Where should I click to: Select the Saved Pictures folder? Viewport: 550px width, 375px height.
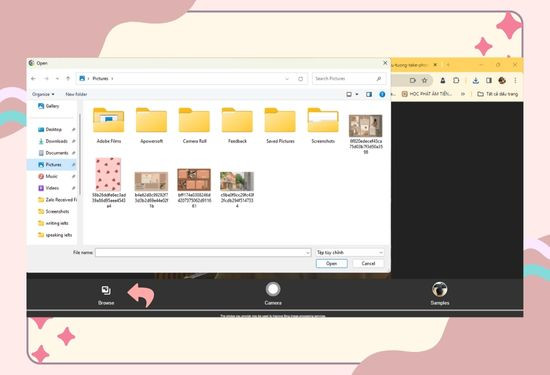pyautogui.click(x=280, y=125)
